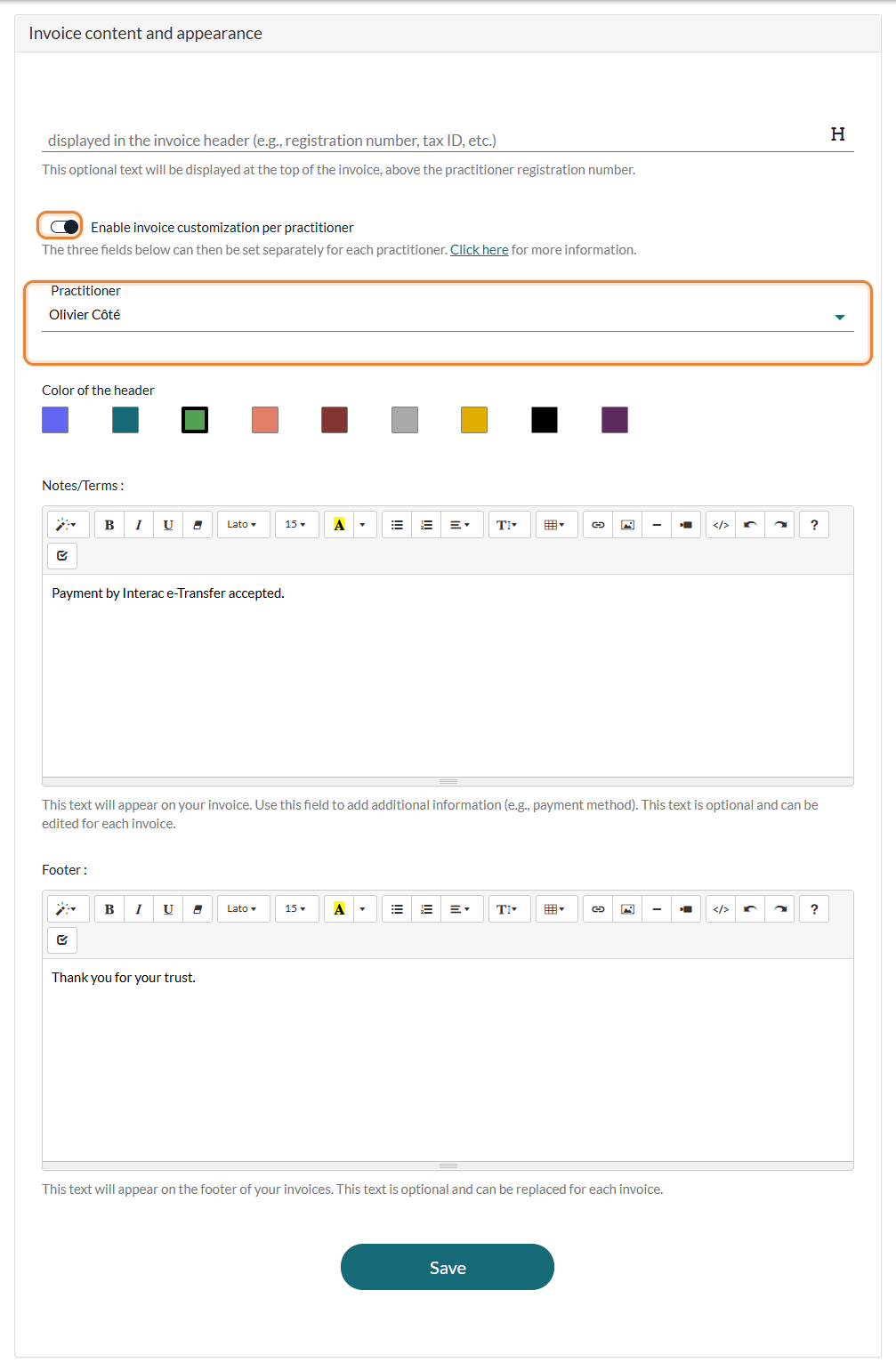Screen dimensions: 896x1371
Task: Open highlight color arrow in Footer editor
Action: click(365, 909)
